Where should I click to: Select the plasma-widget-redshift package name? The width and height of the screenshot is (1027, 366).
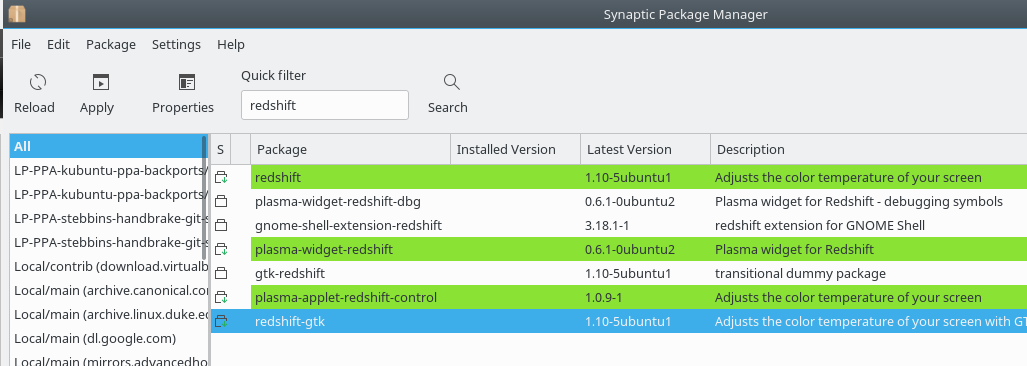(324, 249)
